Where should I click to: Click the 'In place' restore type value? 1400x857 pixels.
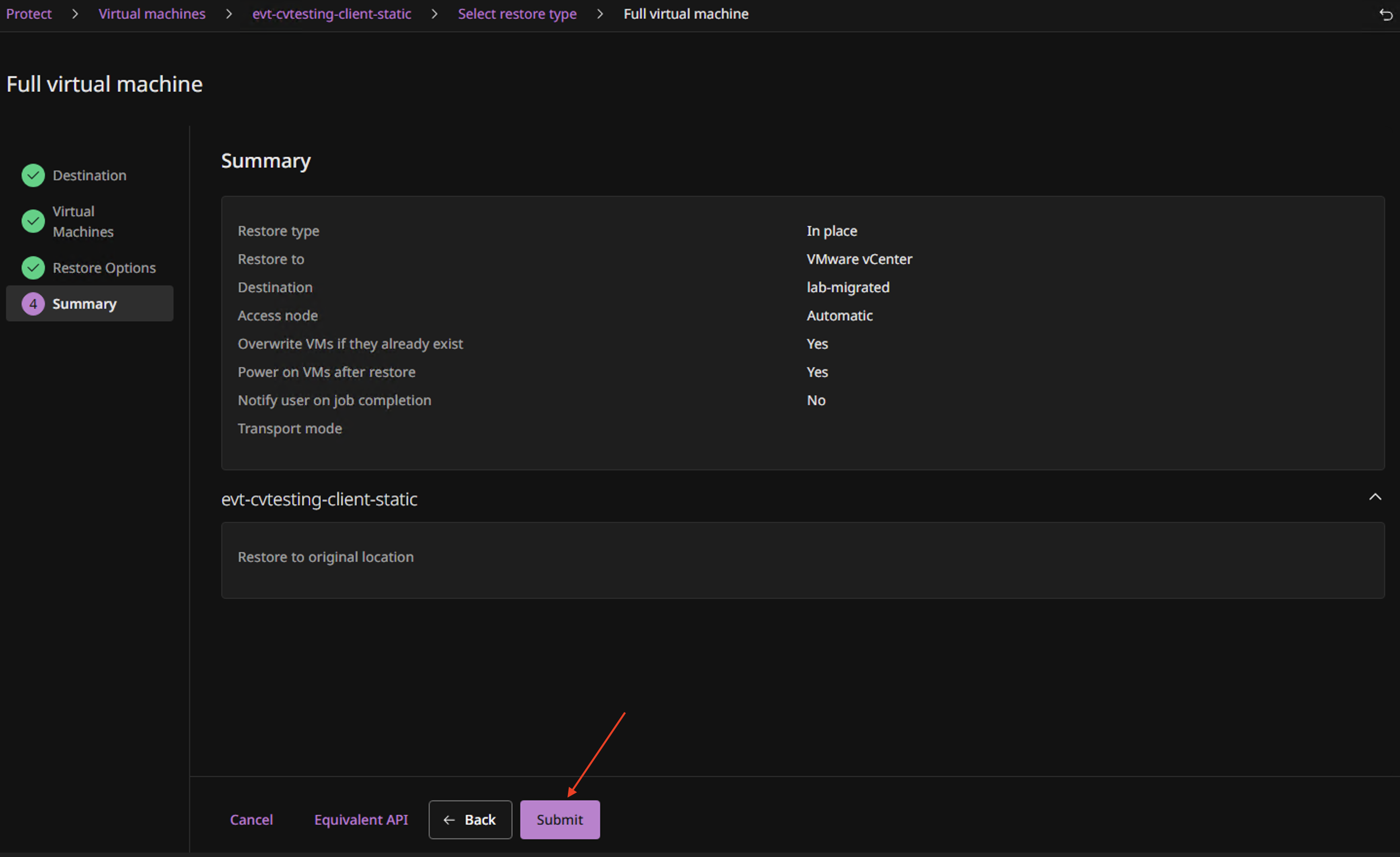pyautogui.click(x=832, y=231)
